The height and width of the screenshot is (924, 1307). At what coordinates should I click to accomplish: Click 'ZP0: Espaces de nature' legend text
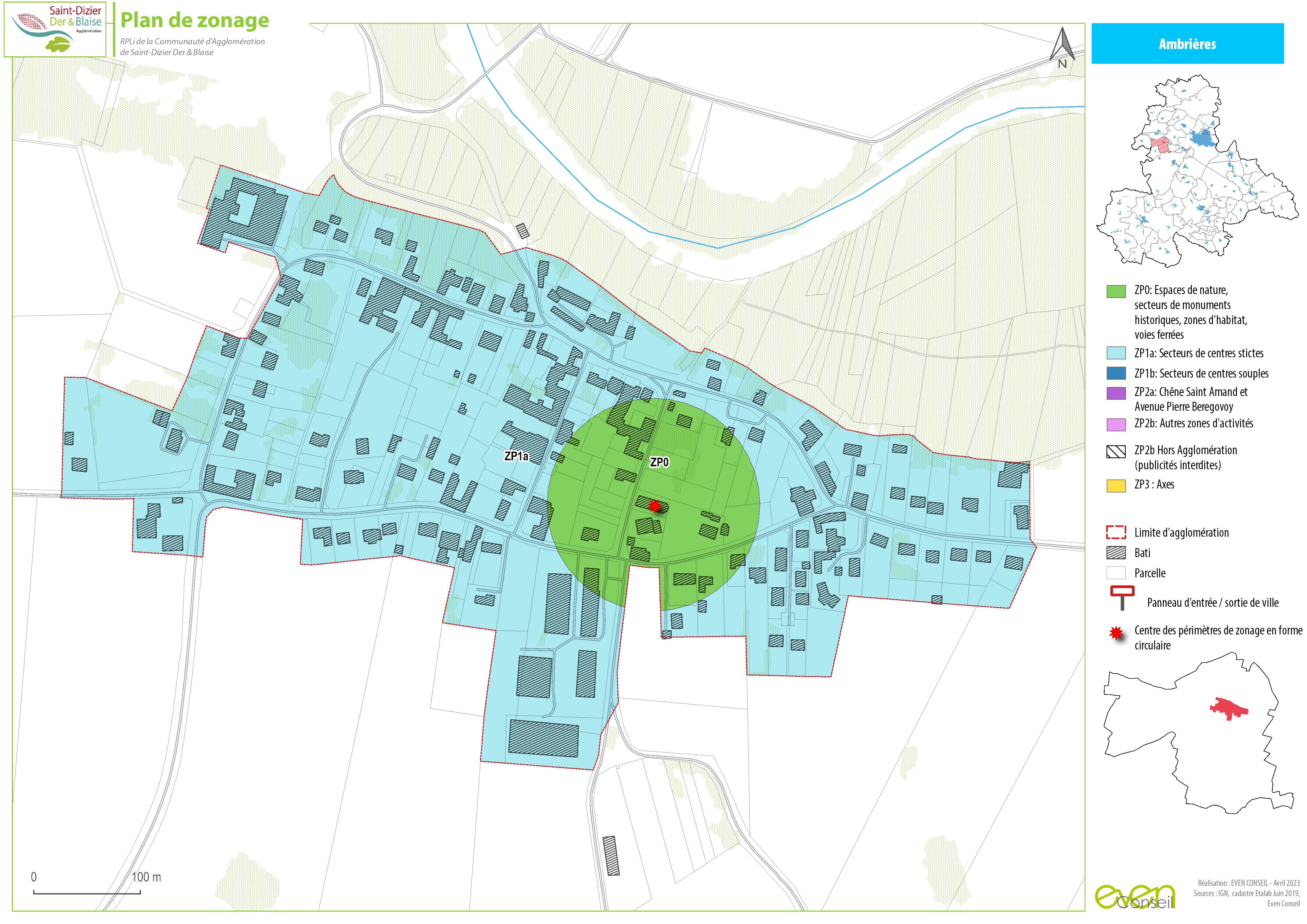1190,312
